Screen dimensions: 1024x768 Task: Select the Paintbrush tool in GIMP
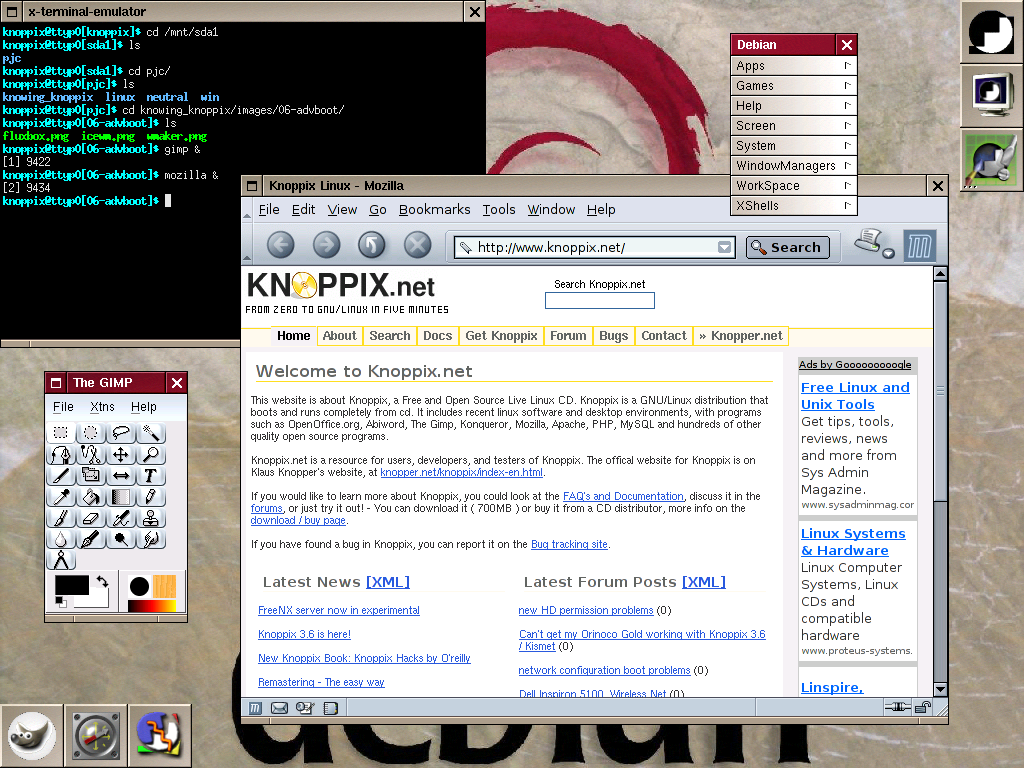(x=61, y=517)
